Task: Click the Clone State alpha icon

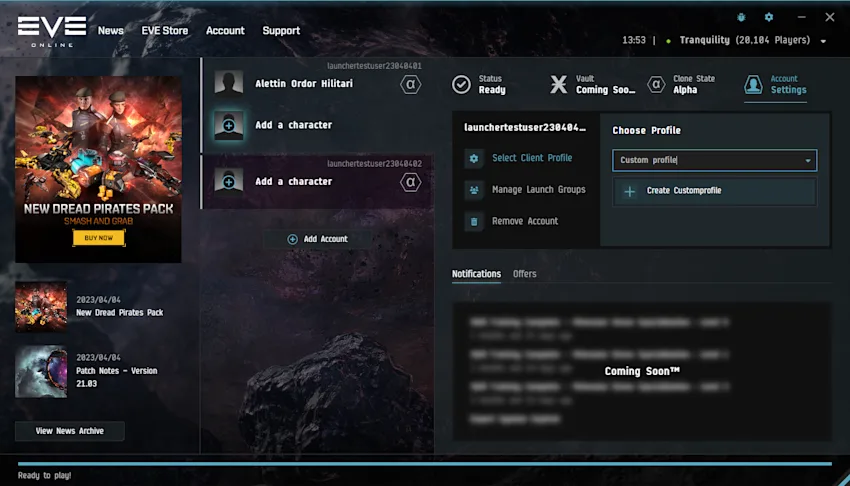Action: pos(656,85)
